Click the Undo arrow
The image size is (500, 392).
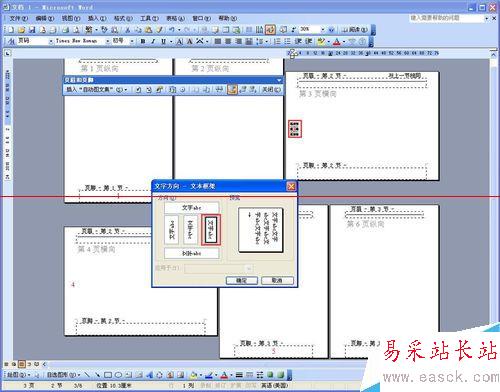coord(171,30)
